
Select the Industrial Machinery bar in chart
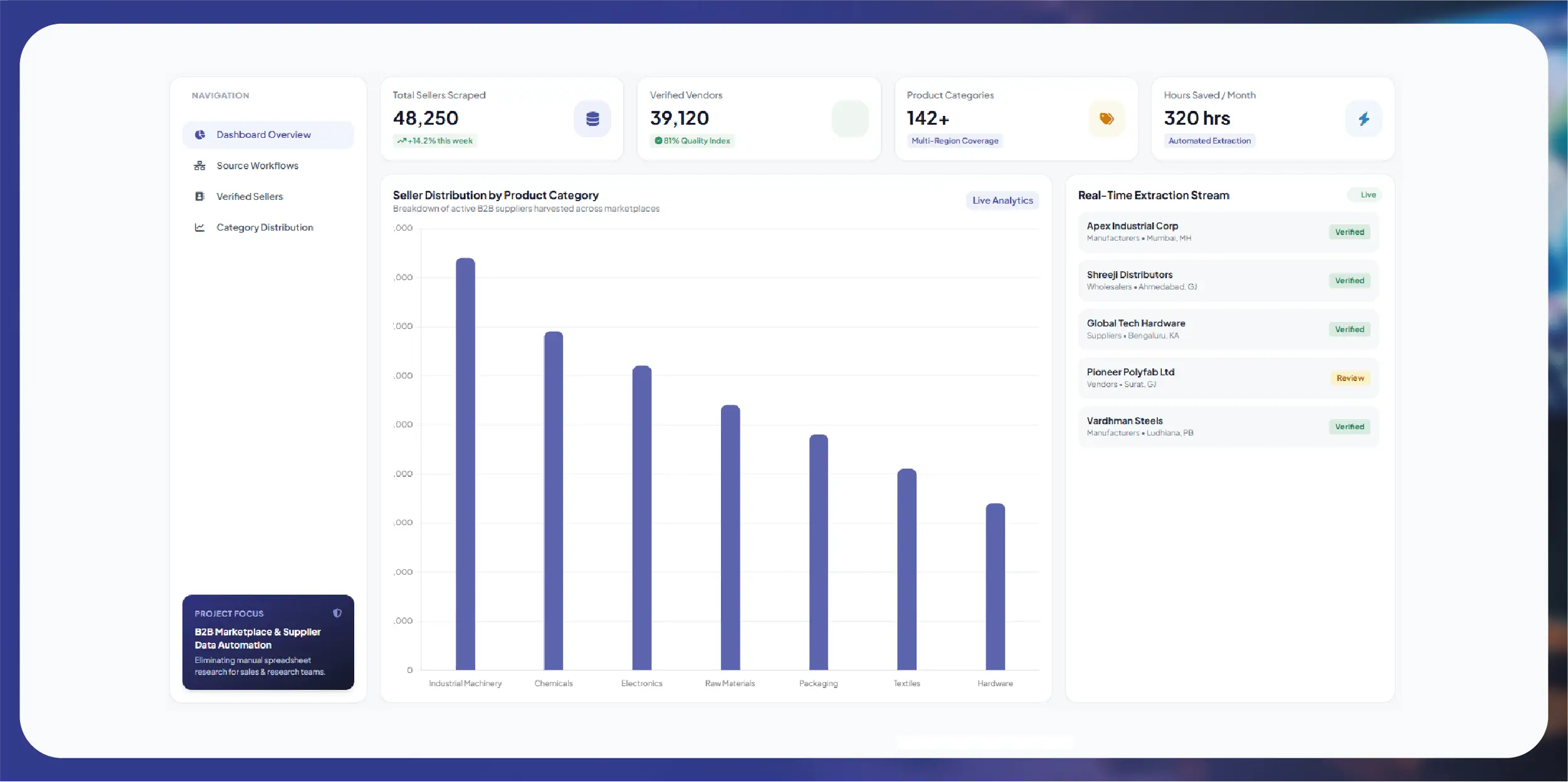tap(465, 464)
